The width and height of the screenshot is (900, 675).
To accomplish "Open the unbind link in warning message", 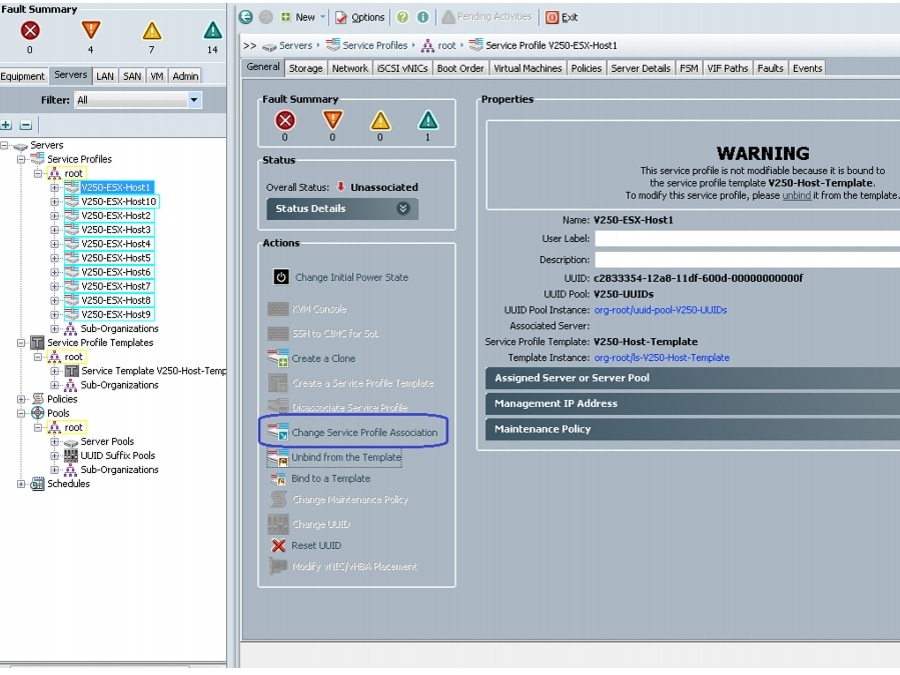I will [x=797, y=195].
